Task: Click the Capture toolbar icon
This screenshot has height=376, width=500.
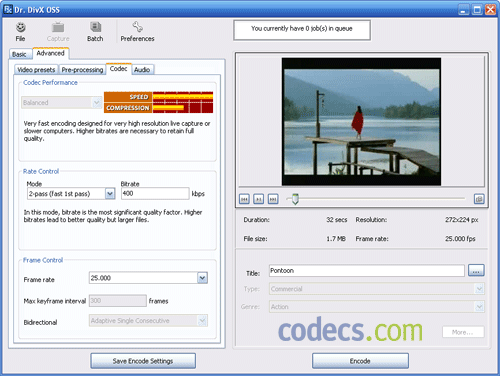Action: (x=58, y=27)
